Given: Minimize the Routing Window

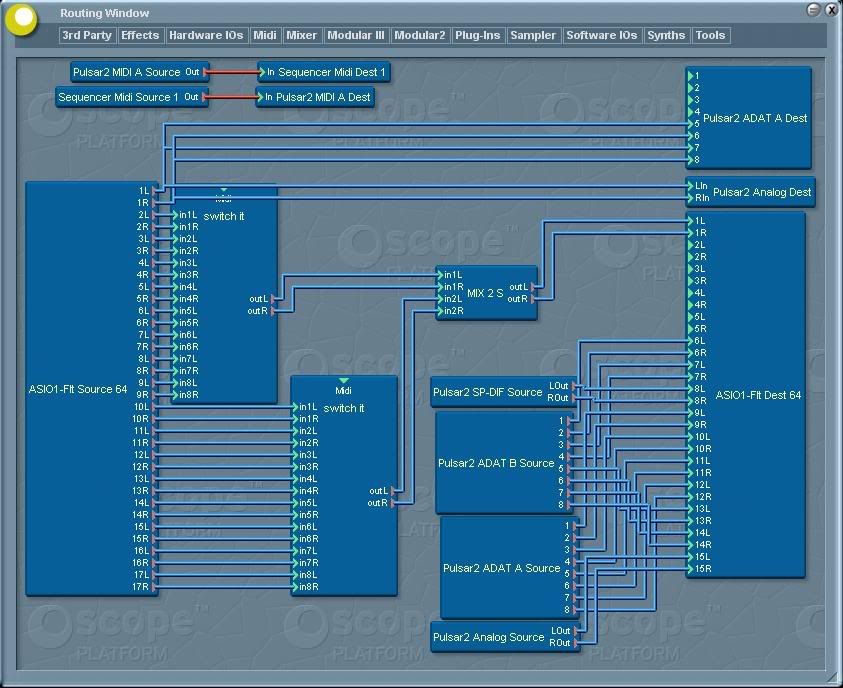Looking at the screenshot, I should [x=813, y=10].
